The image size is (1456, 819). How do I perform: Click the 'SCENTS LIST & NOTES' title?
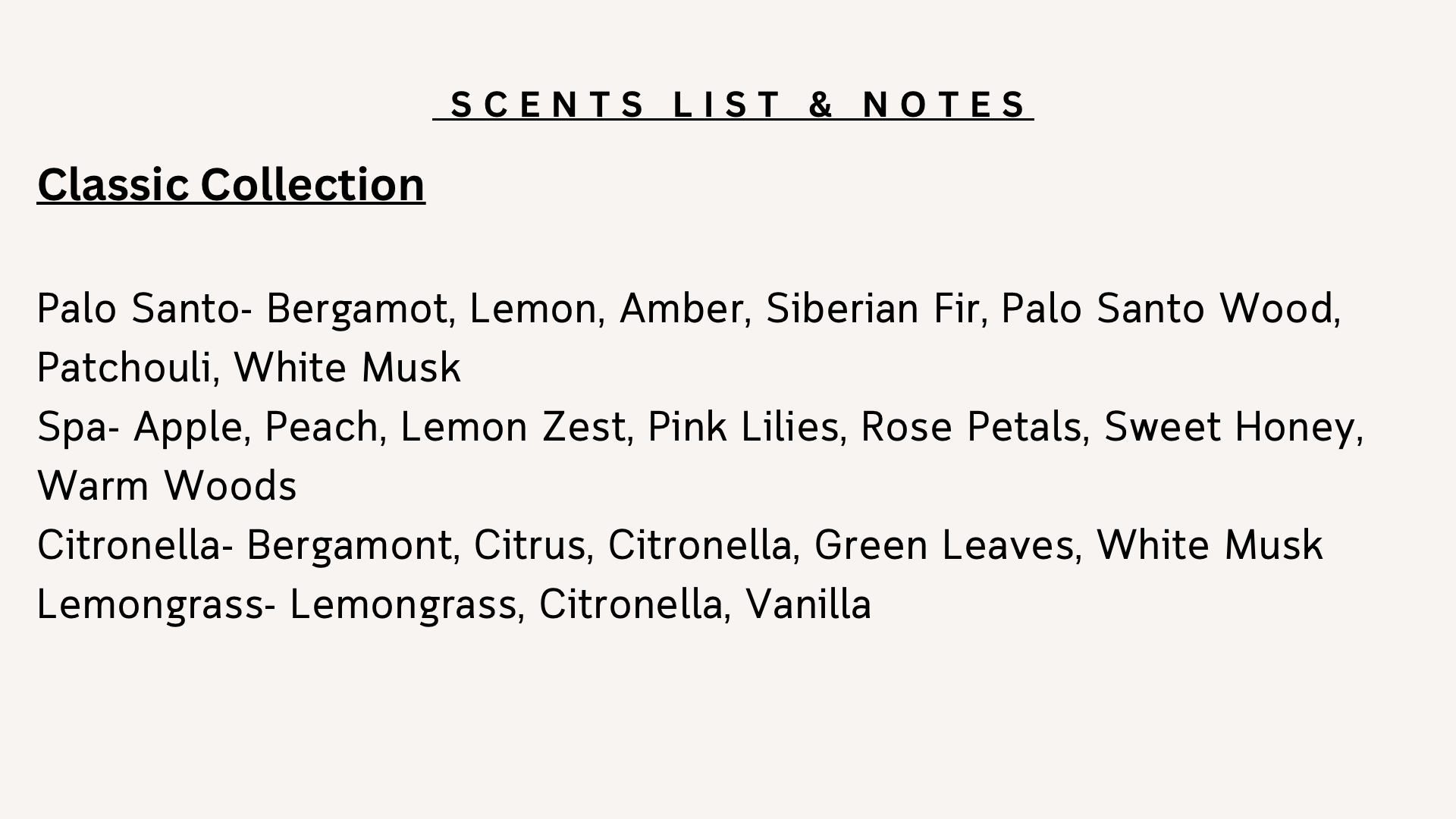[733, 104]
